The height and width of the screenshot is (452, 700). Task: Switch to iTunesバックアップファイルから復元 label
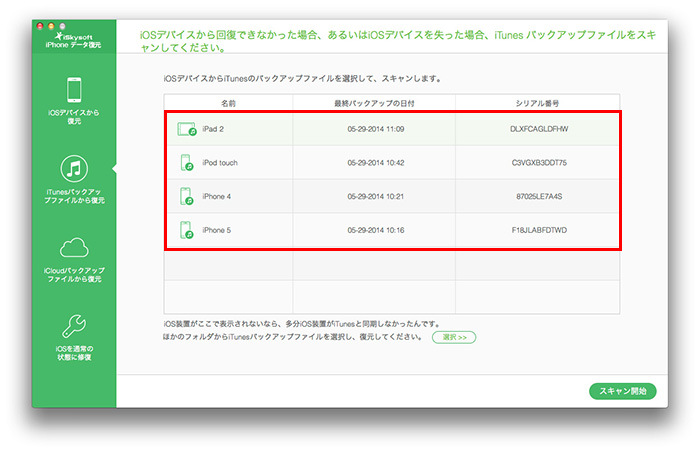74,196
